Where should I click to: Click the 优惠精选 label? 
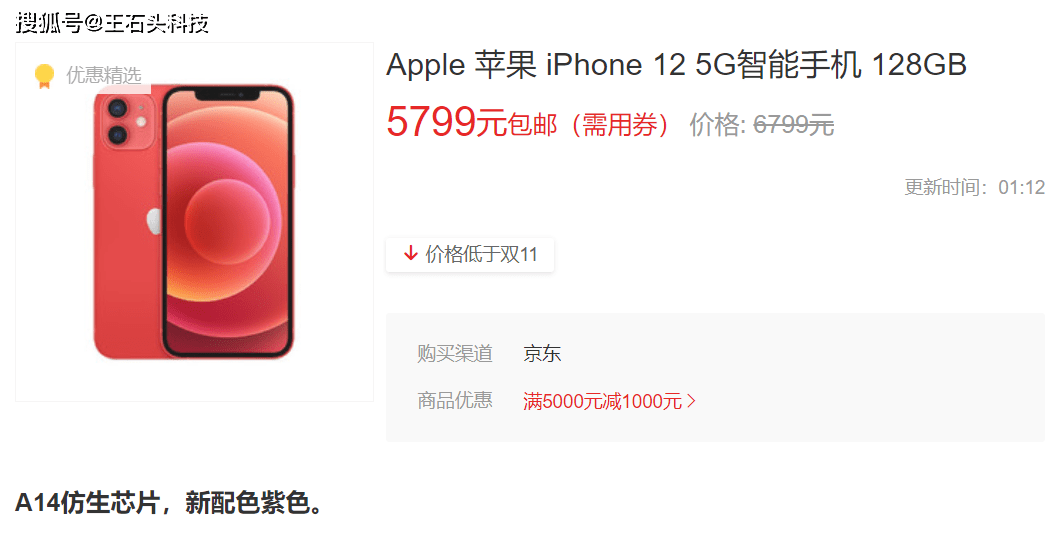[104, 75]
